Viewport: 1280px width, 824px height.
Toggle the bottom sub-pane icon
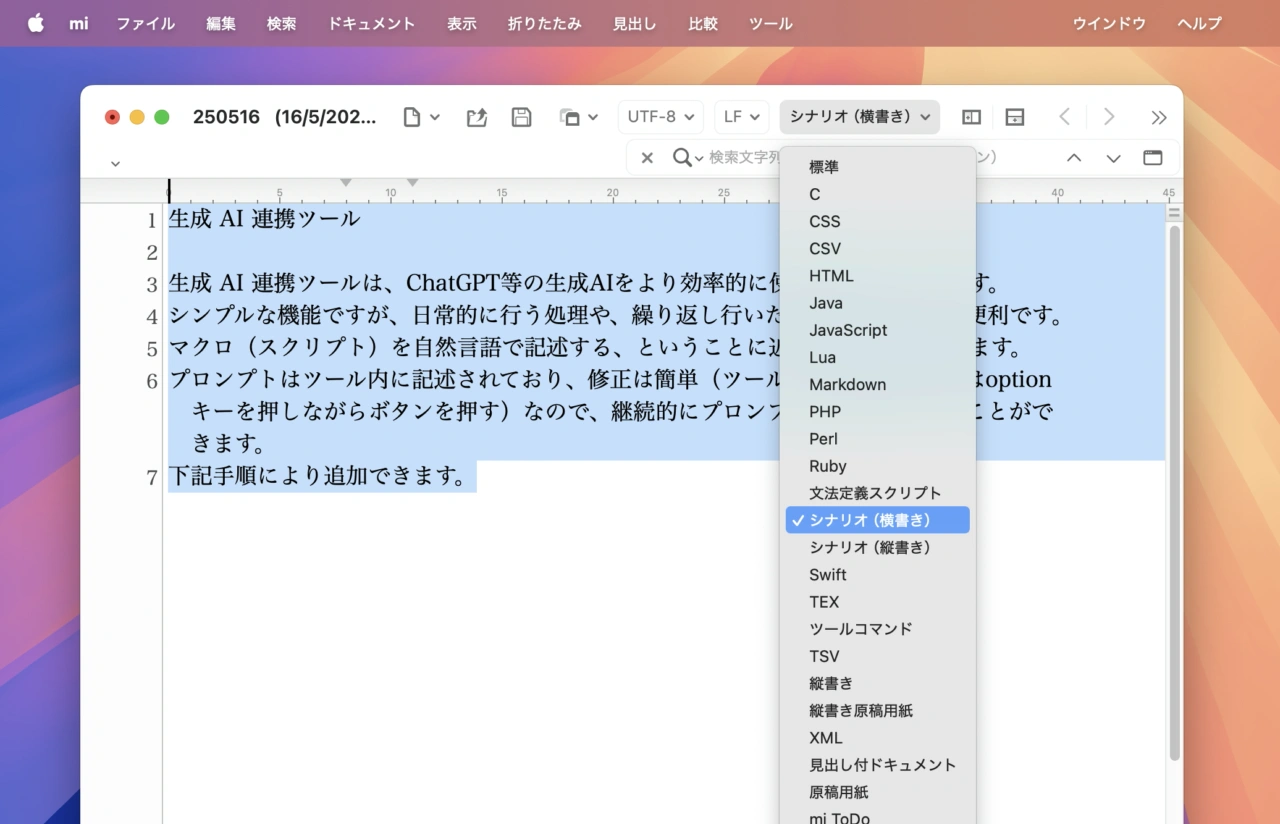(1015, 117)
